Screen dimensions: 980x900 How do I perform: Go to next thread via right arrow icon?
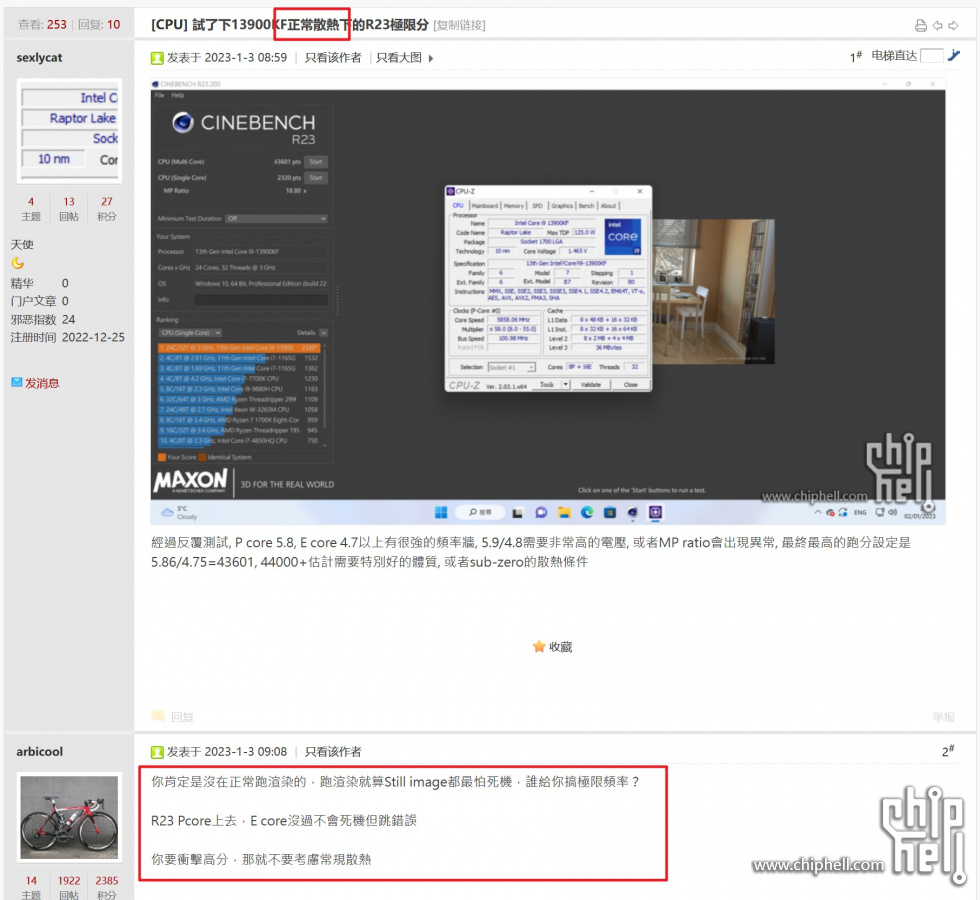coord(953,26)
